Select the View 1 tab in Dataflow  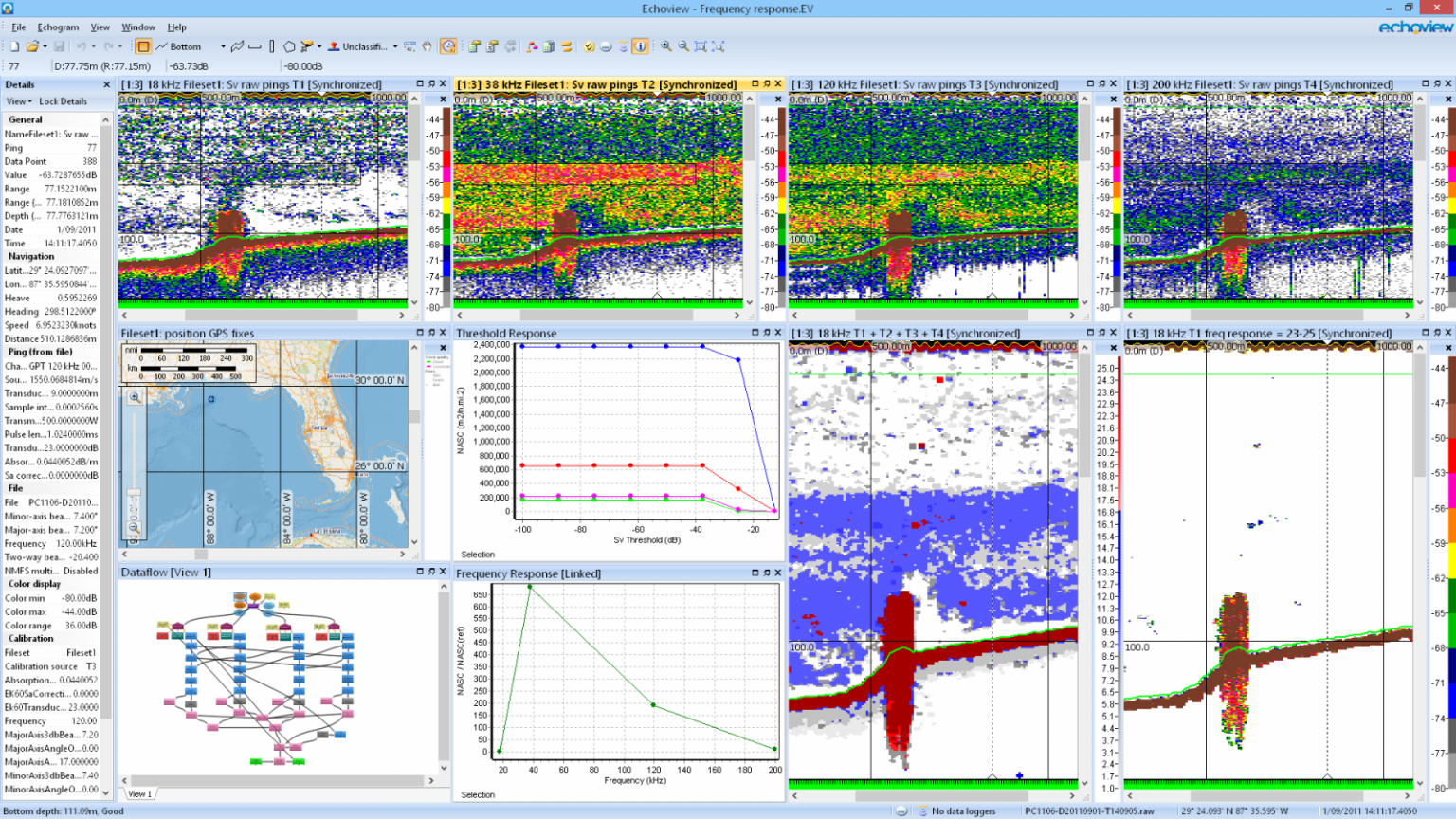pos(139,794)
